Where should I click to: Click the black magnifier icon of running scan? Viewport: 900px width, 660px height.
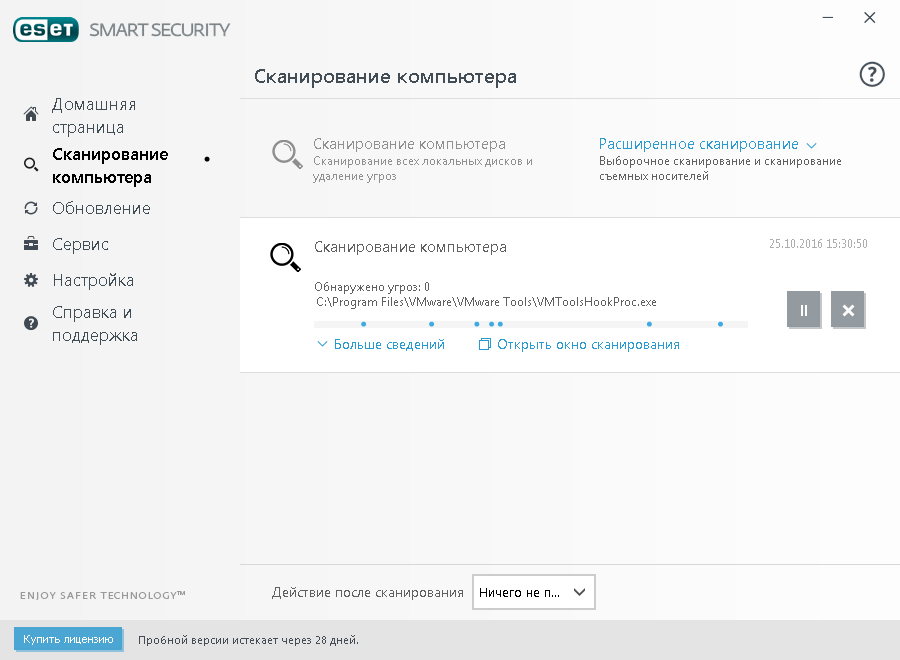(285, 257)
